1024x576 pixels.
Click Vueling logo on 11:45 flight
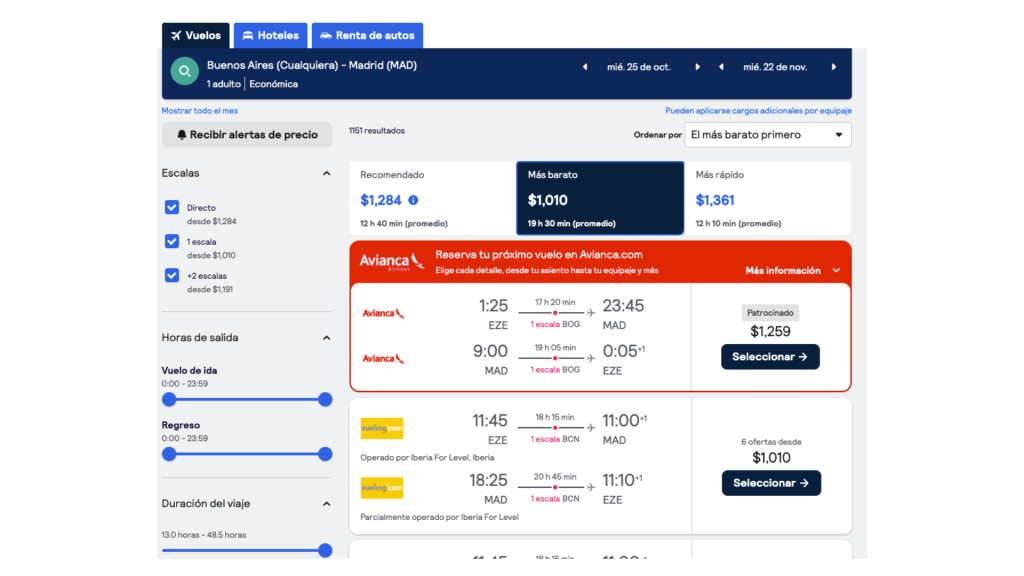tap(382, 428)
